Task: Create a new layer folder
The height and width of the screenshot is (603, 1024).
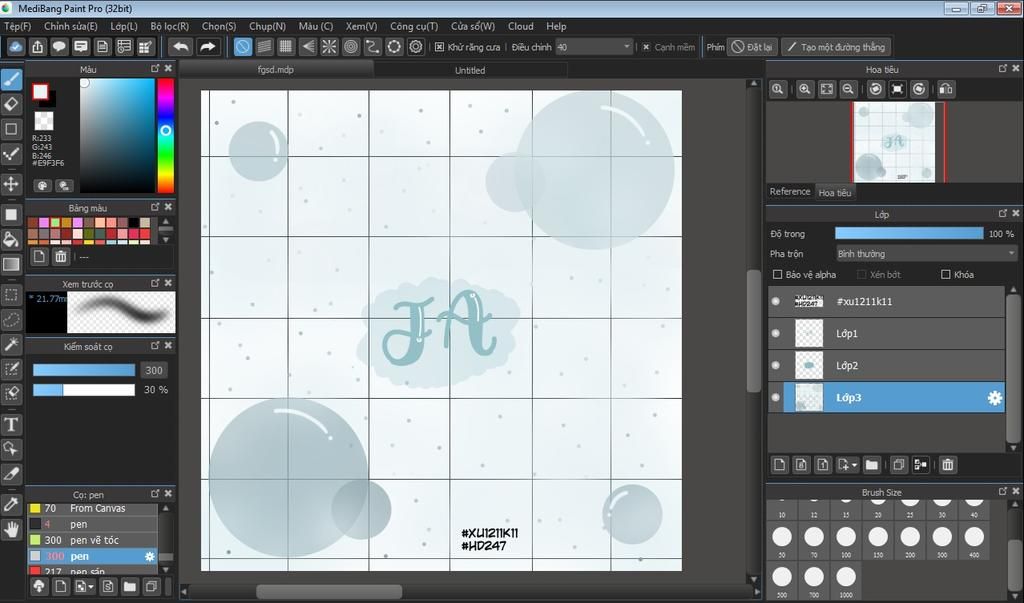Action: [871, 464]
